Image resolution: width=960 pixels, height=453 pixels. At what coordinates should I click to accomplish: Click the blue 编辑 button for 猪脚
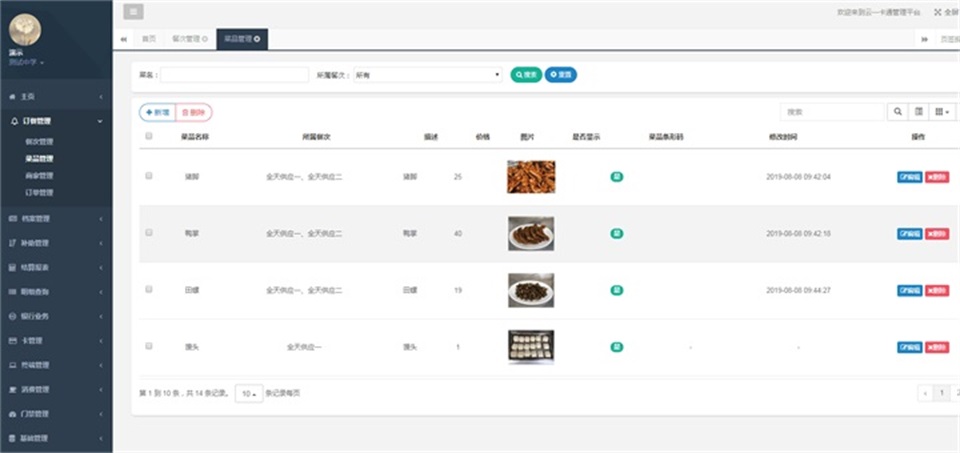pyautogui.click(x=909, y=177)
